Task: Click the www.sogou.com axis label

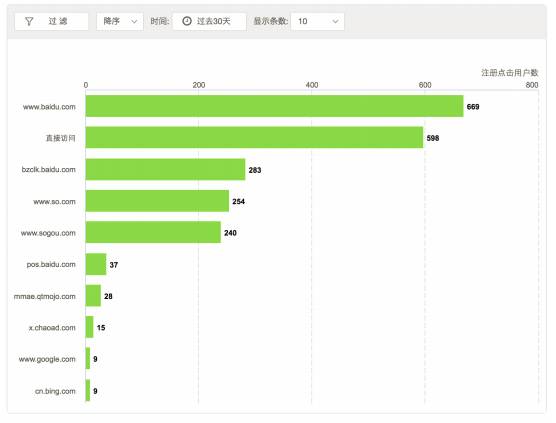Action: coord(48,233)
